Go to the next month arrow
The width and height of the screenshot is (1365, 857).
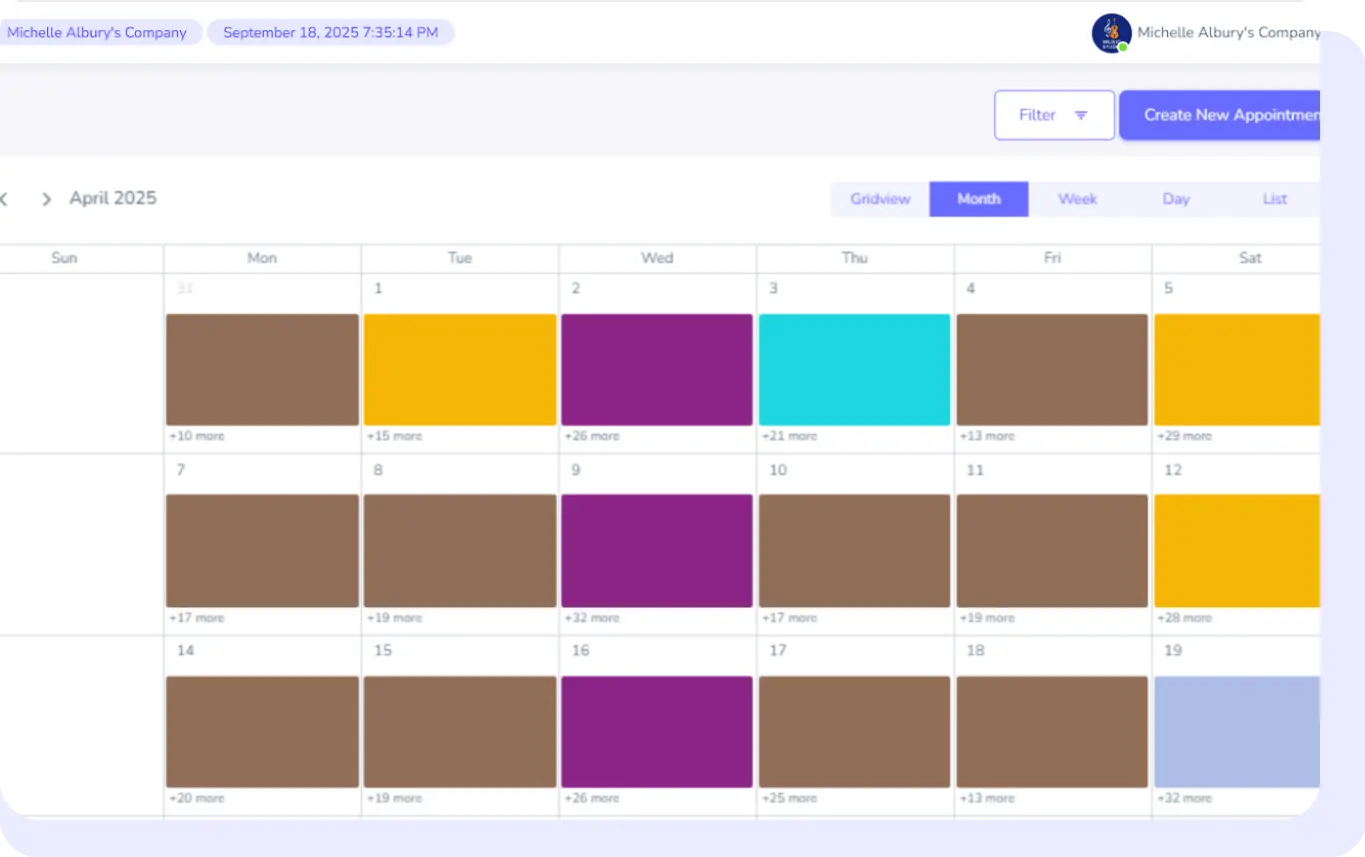pos(46,199)
